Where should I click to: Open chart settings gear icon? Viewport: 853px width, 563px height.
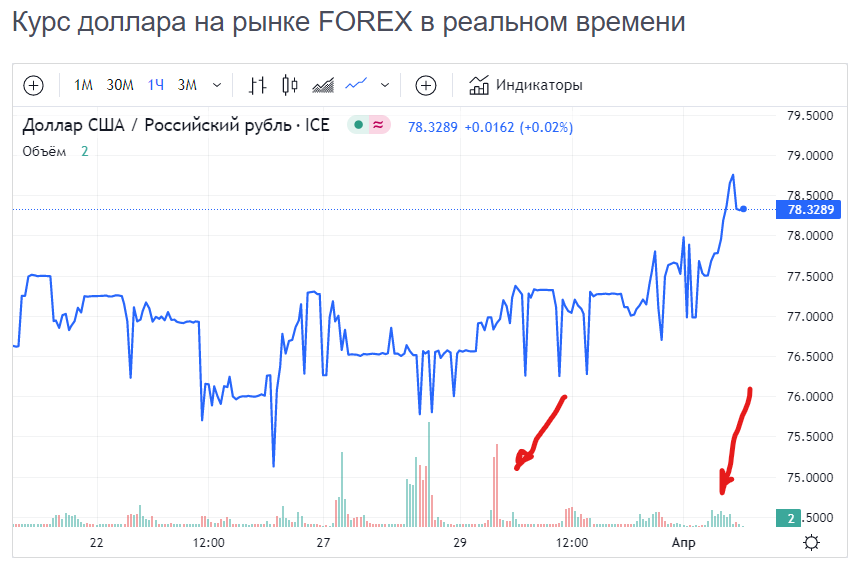(x=811, y=542)
